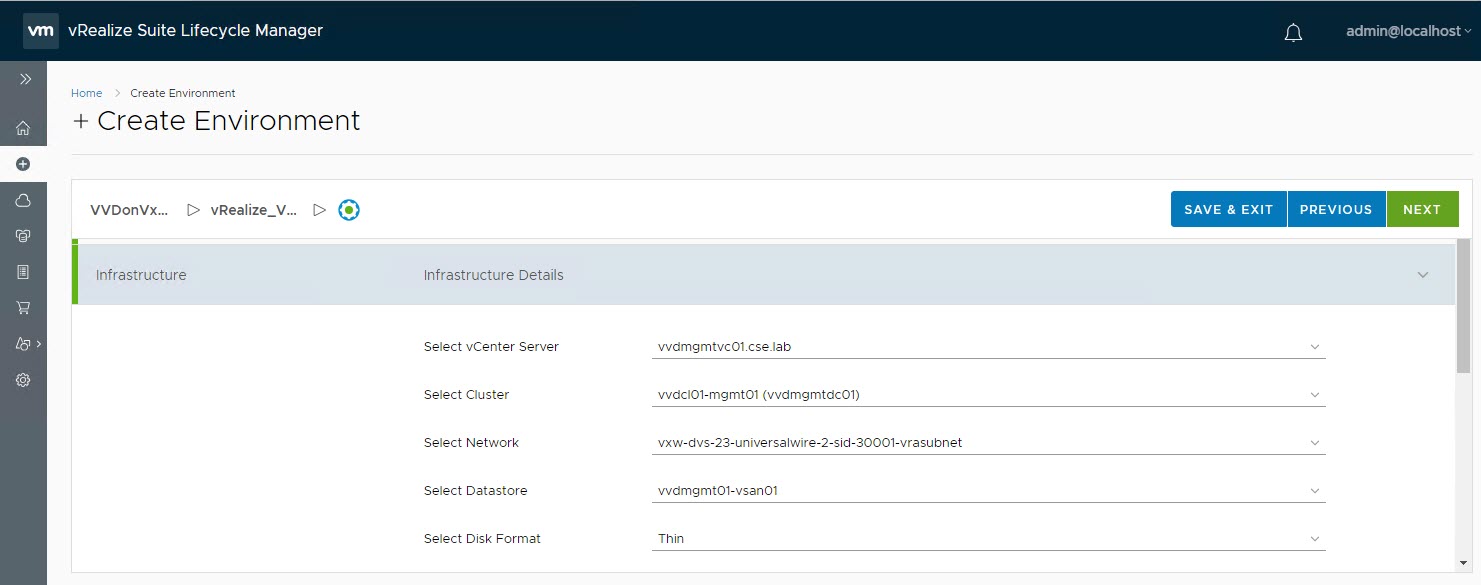1481x585 pixels.
Task: Open the Home sidebar icon
Action: 23,128
